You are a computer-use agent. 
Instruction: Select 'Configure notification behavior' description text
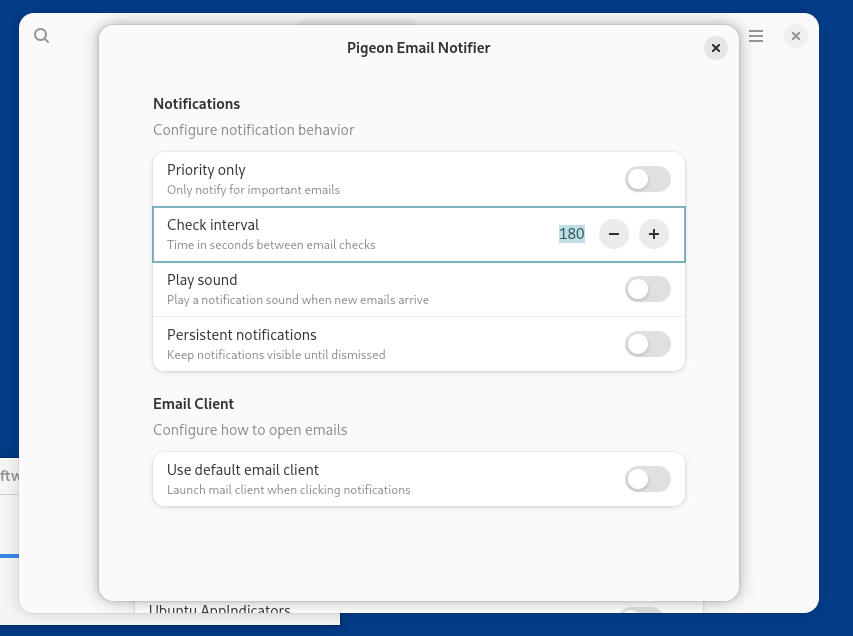[x=254, y=130]
